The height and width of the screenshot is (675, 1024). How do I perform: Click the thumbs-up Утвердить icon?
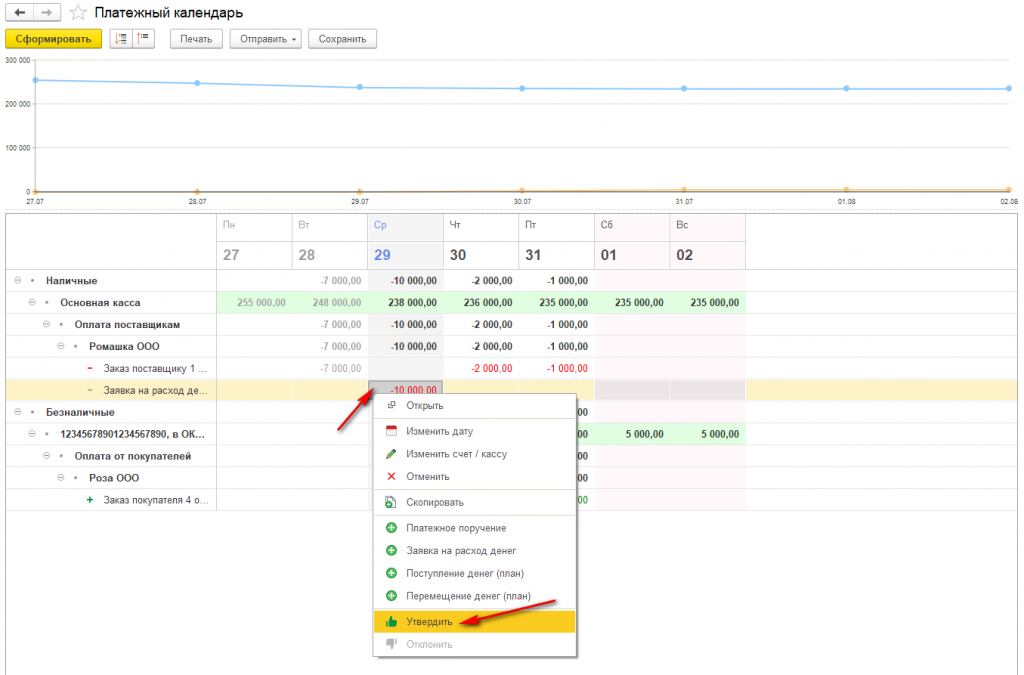point(391,621)
